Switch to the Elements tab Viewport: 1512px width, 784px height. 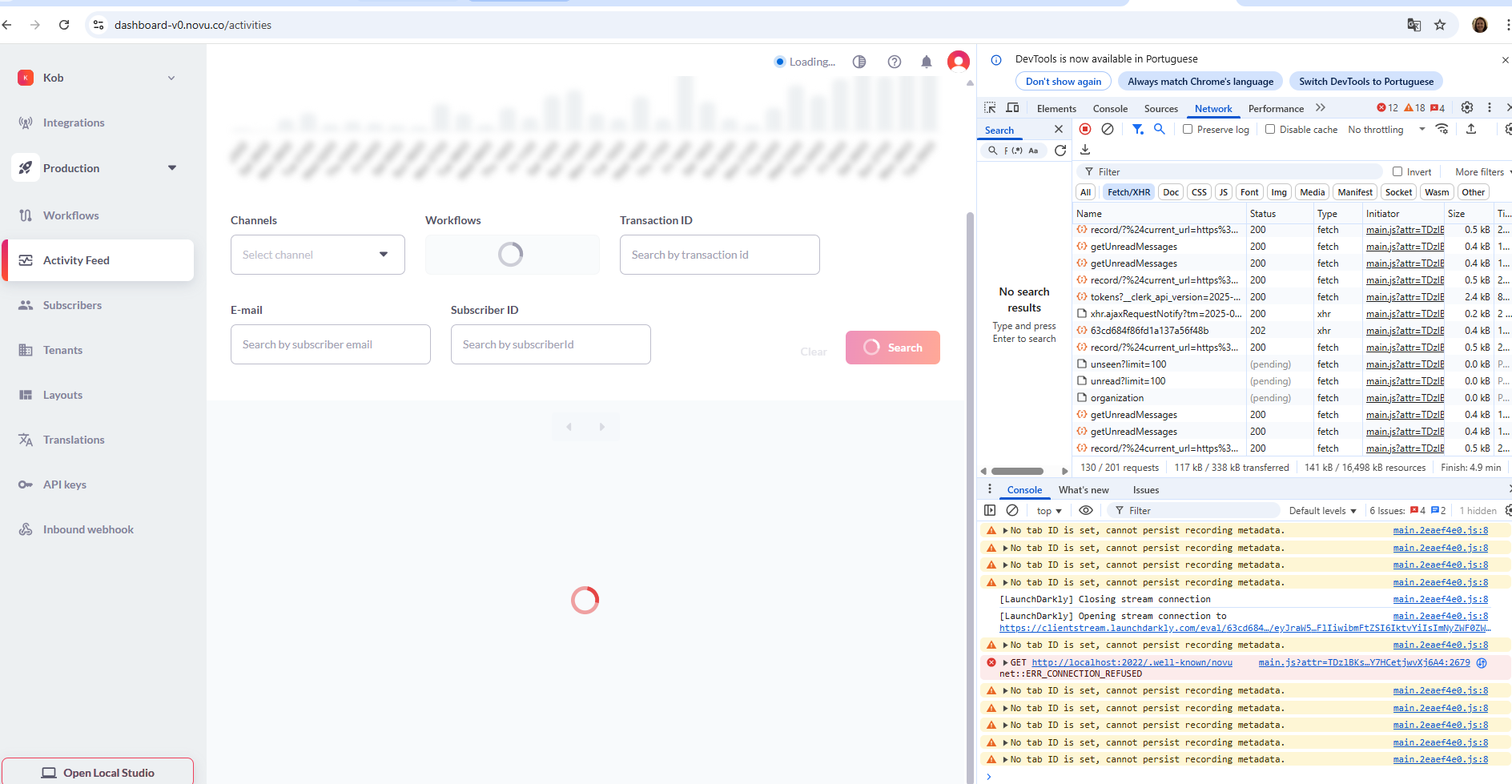point(1056,109)
